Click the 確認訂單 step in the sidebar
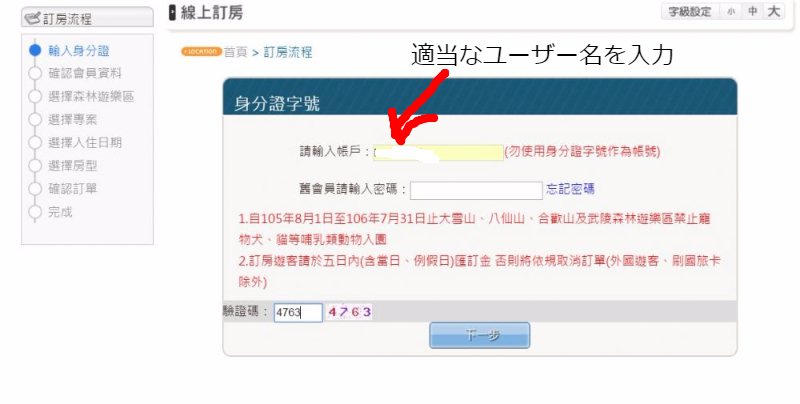This screenshot has width=800, height=404. click(x=72, y=189)
